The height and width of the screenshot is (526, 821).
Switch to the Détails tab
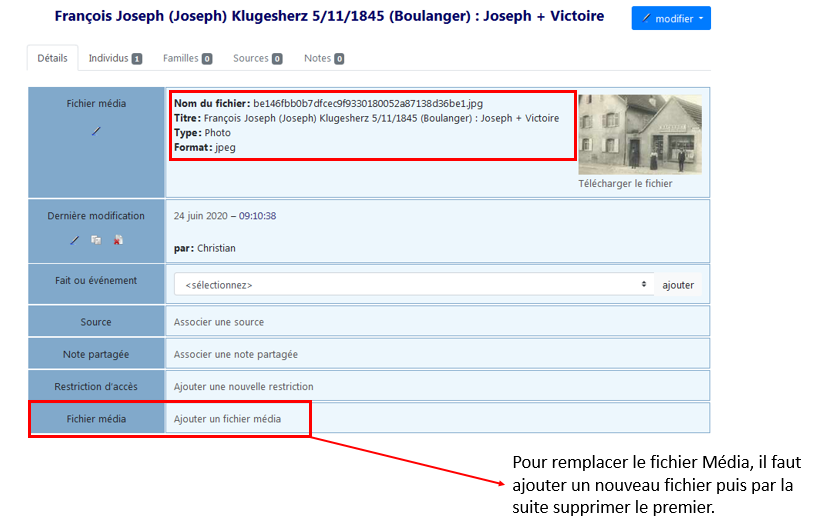[52, 58]
